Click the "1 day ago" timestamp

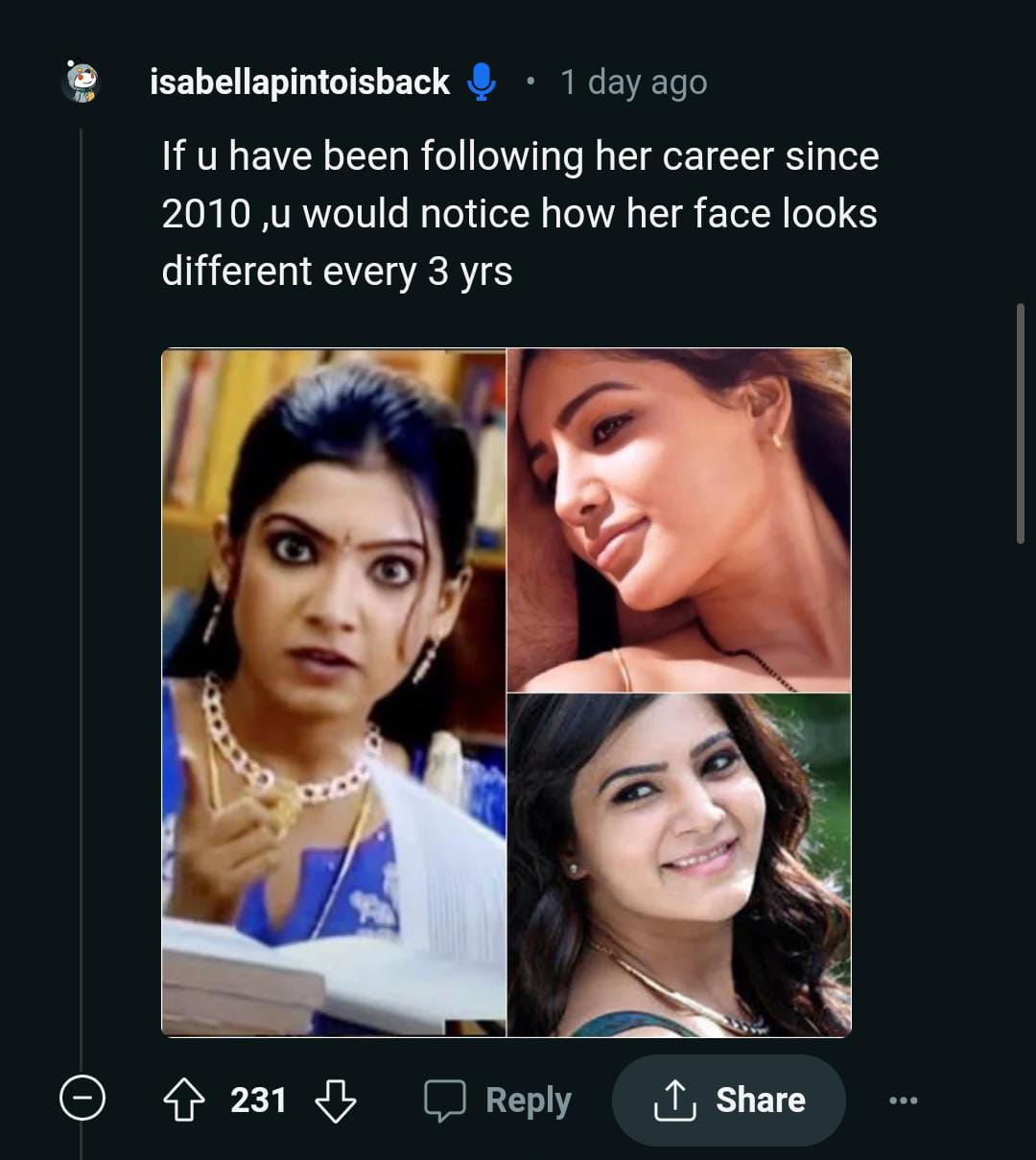(x=633, y=83)
